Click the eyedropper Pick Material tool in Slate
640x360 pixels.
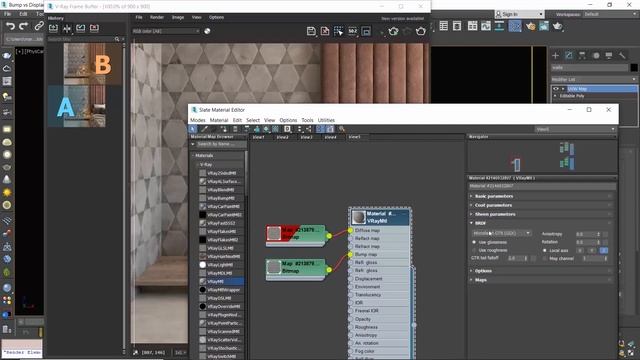click(x=204, y=129)
